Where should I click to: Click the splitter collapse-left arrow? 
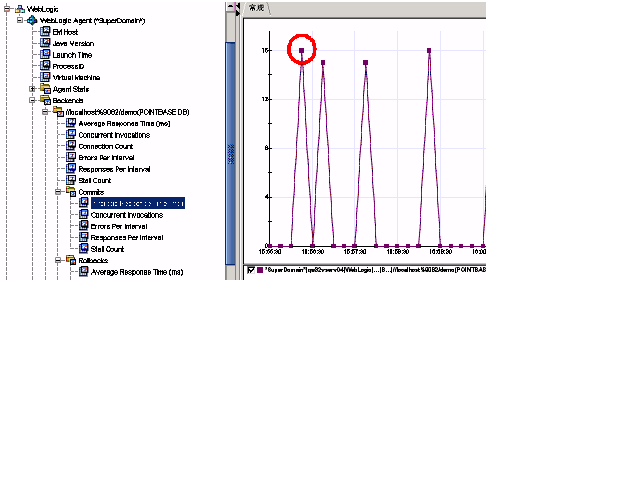[238, 5]
